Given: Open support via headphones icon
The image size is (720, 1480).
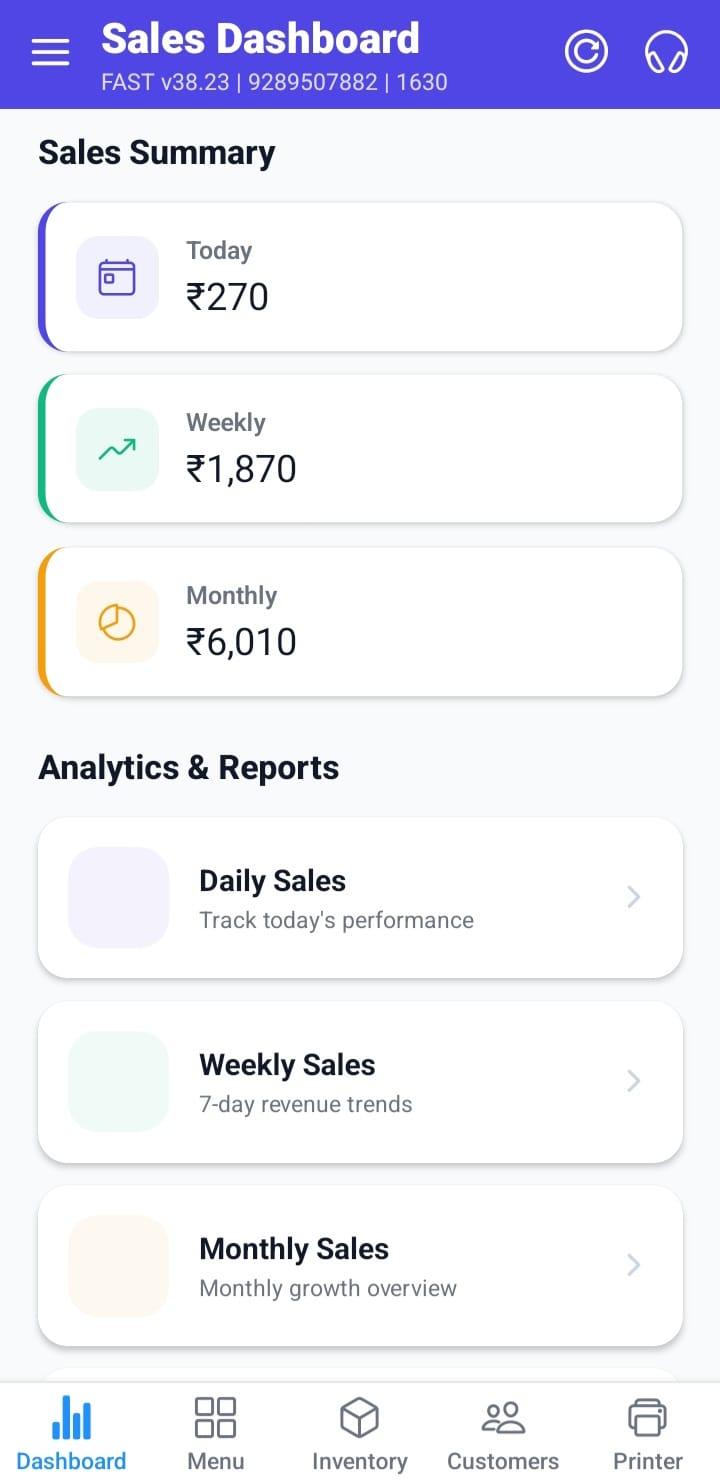Looking at the screenshot, I should pos(666,52).
